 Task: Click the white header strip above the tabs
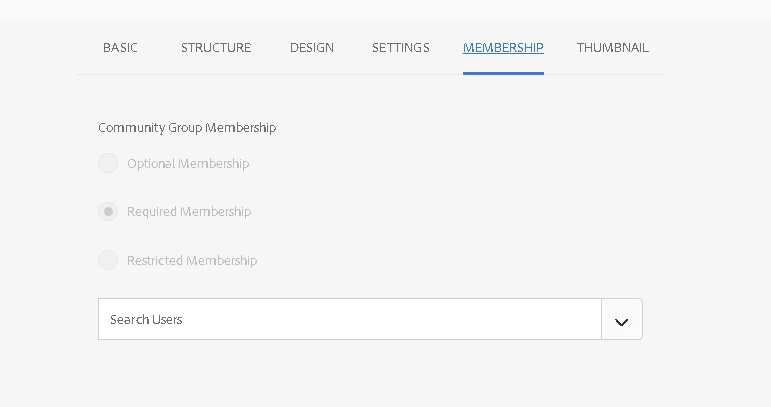tap(386, 10)
